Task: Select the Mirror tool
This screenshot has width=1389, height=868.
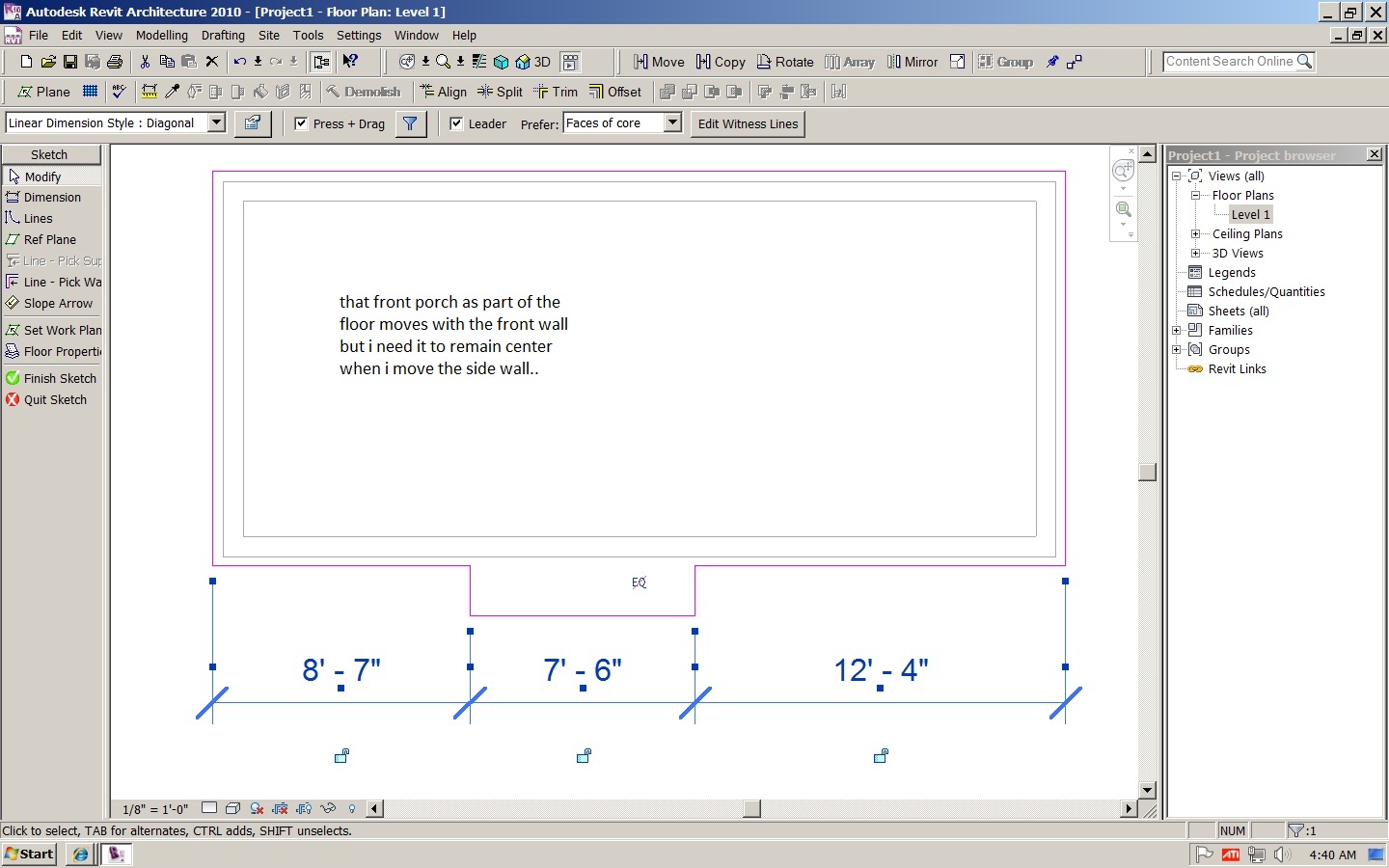Action: click(x=912, y=62)
